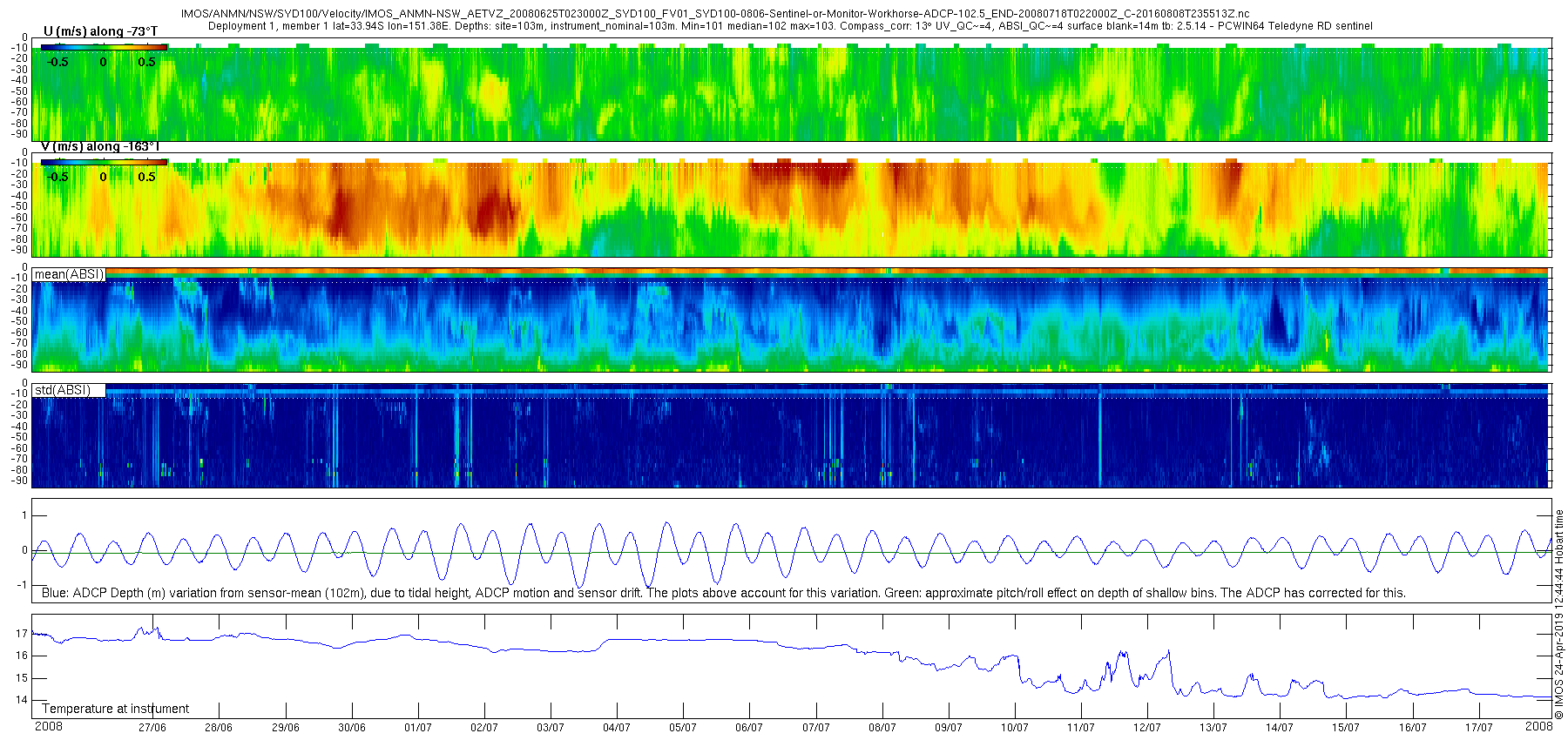This screenshot has height=740, width=1568.
Task: Click the vertical '© IMOS 24-Apr-2019' timestamp text
Action: 1559,614
